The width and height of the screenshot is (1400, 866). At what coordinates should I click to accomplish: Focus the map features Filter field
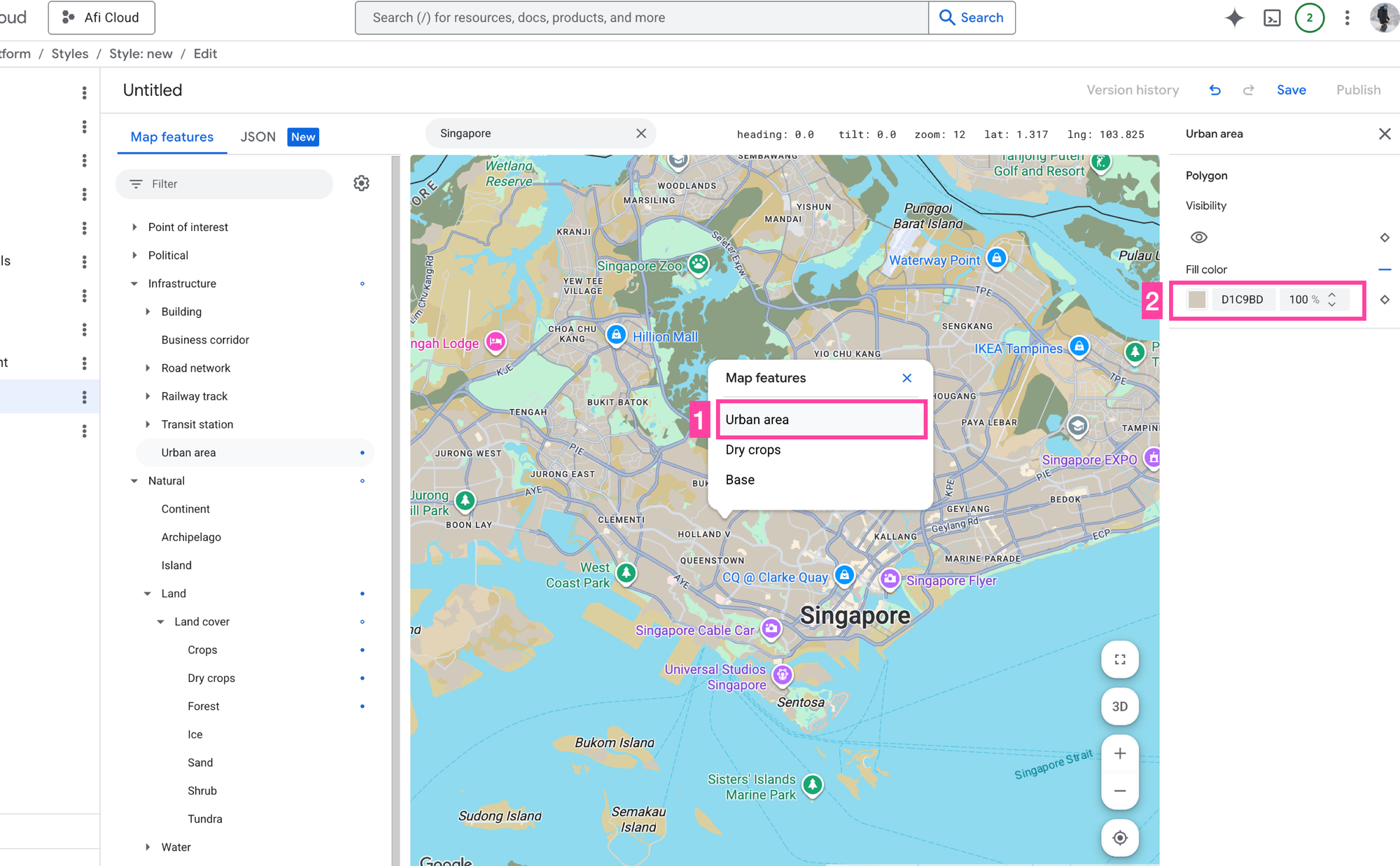[x=224, y=184]
